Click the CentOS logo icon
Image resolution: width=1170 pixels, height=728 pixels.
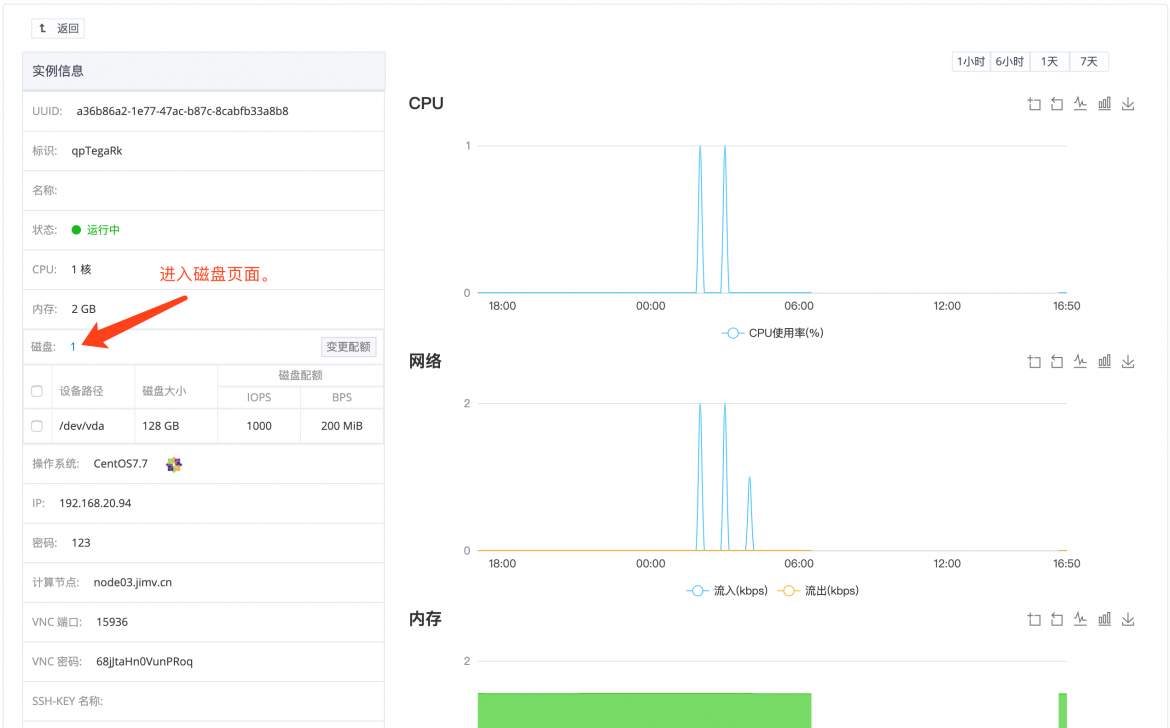click(x=174, y=465)
